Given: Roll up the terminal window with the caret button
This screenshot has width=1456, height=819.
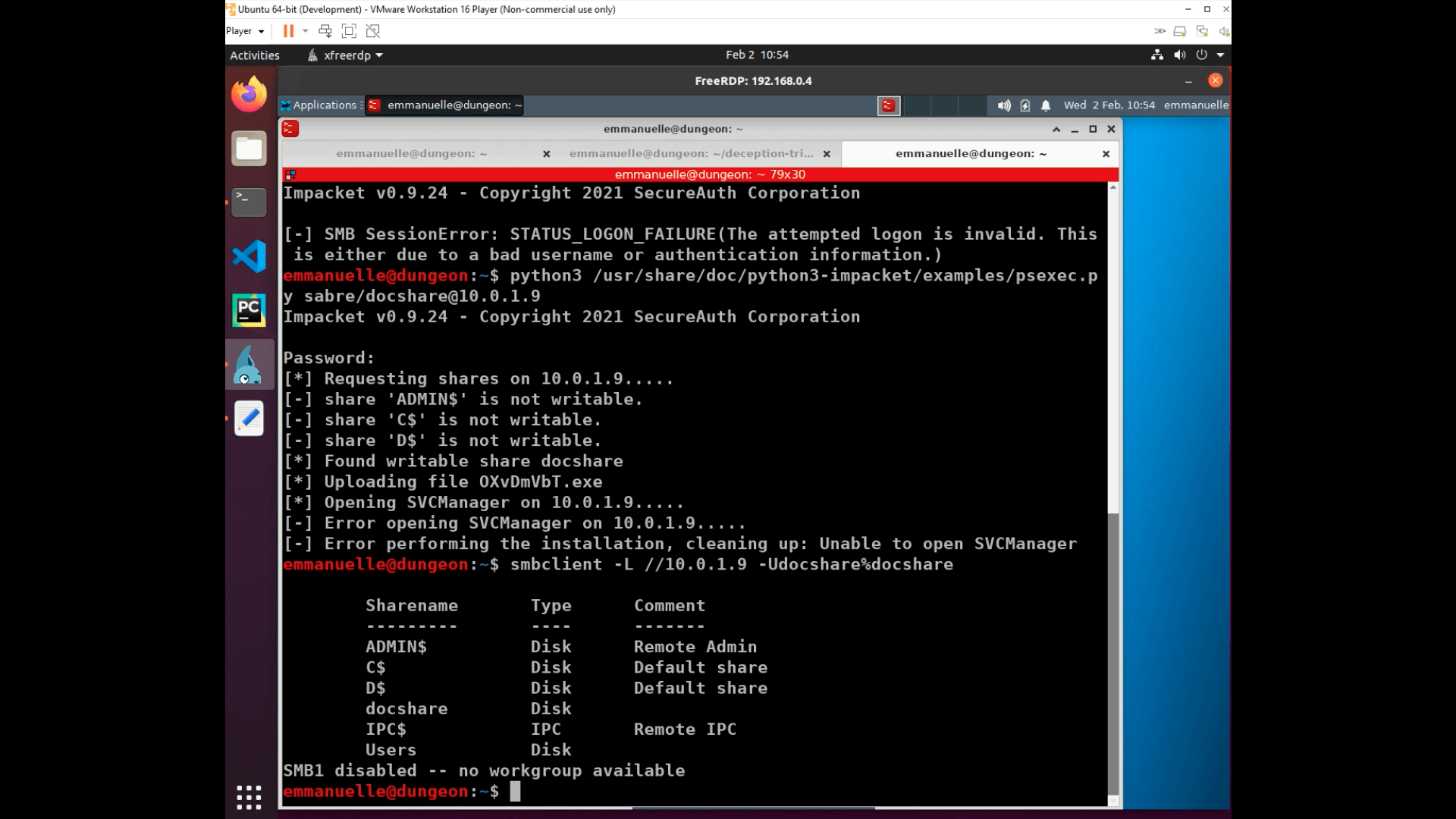Looking at the screenshot, I should pos(1056,129).
